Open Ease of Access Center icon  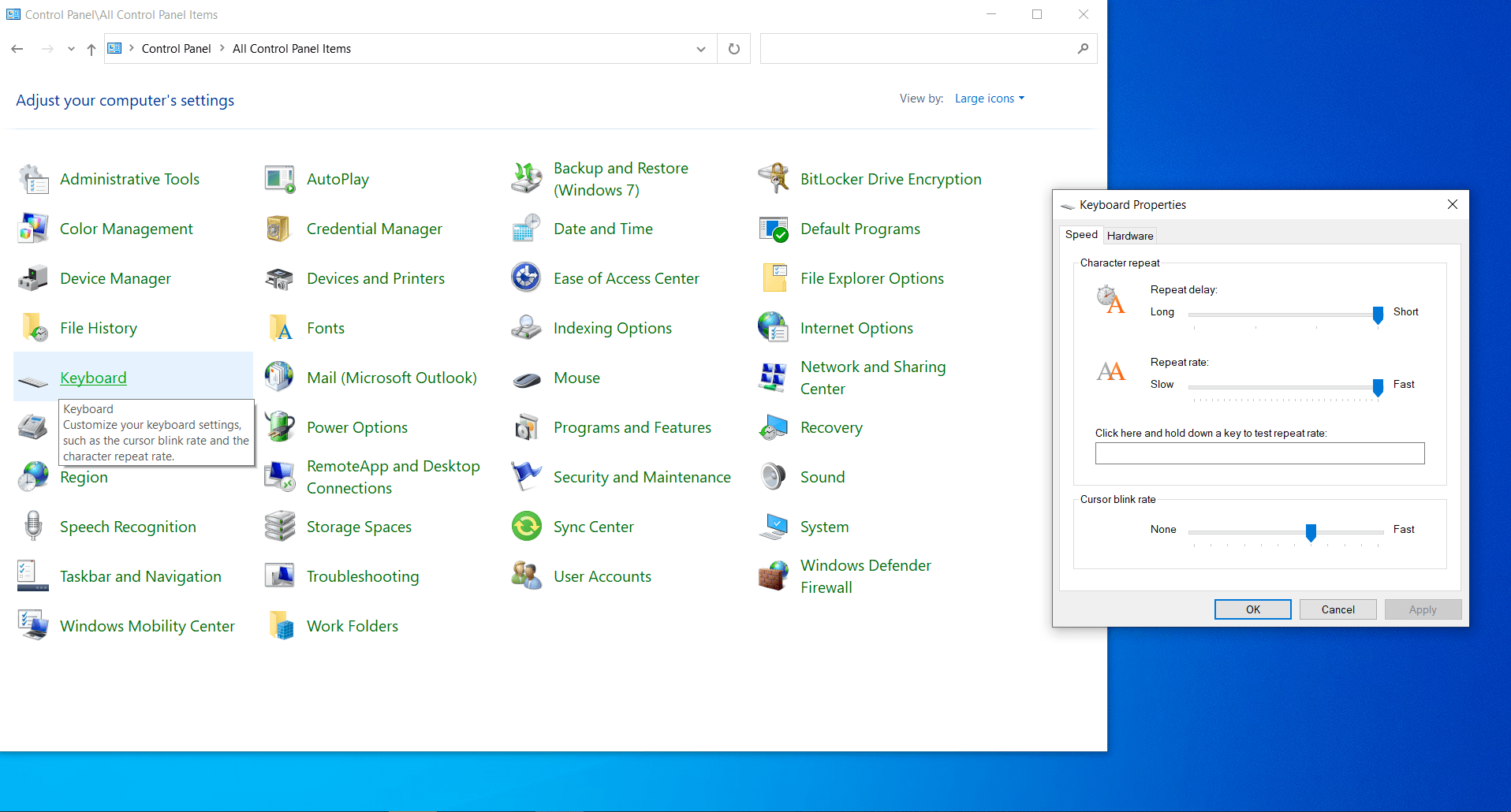click(527, 279)
